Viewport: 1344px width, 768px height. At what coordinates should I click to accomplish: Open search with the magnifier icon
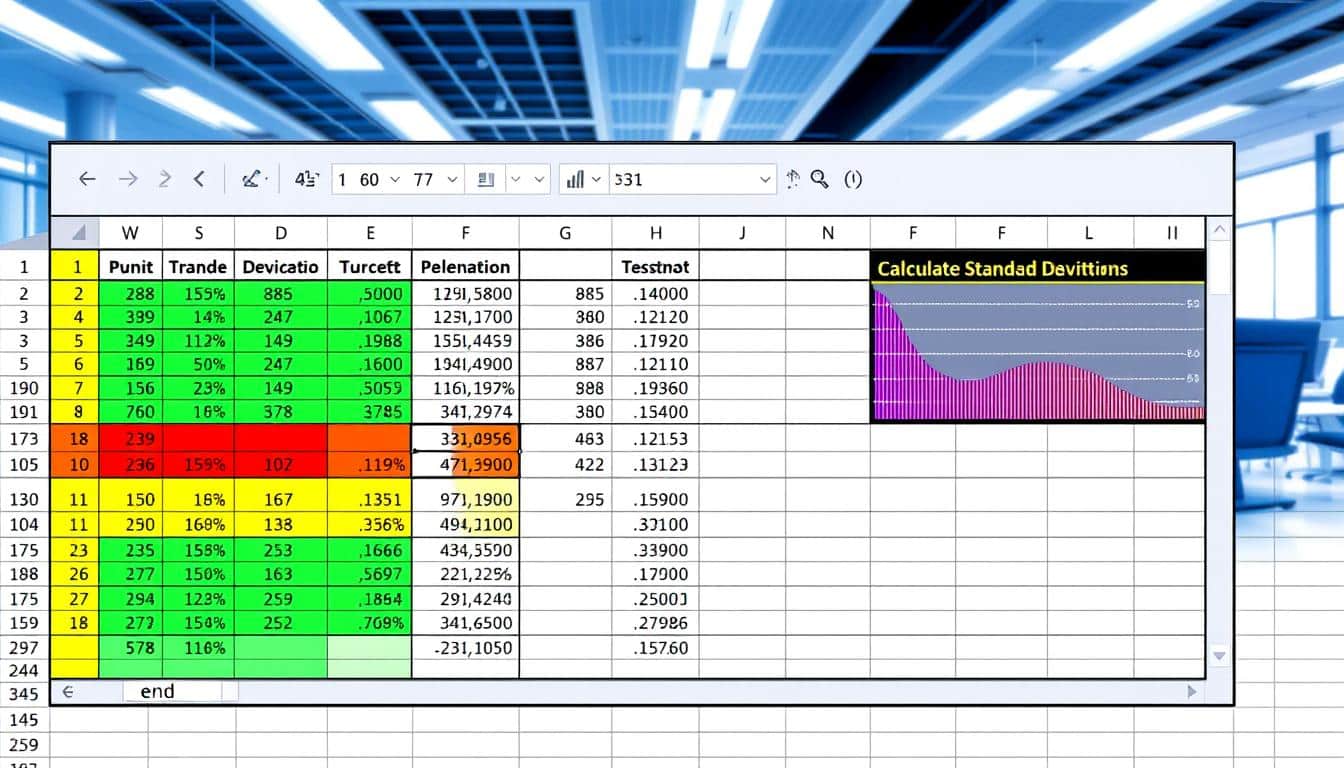[x=820, y=179]
